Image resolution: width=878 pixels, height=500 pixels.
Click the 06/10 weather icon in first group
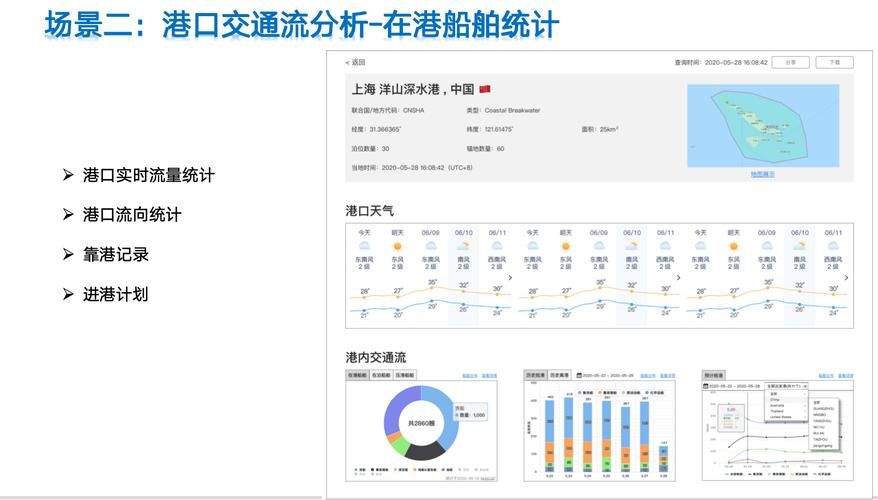463,246
